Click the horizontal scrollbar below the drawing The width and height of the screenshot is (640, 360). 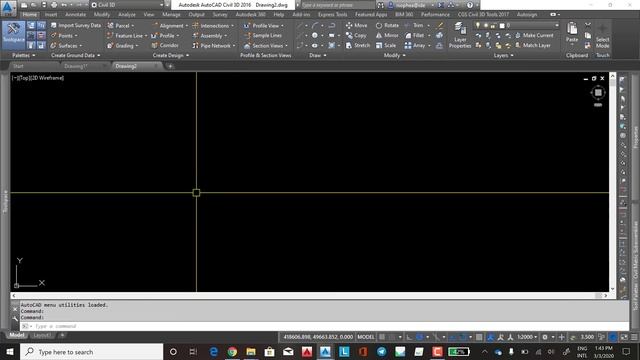[309, 296]
